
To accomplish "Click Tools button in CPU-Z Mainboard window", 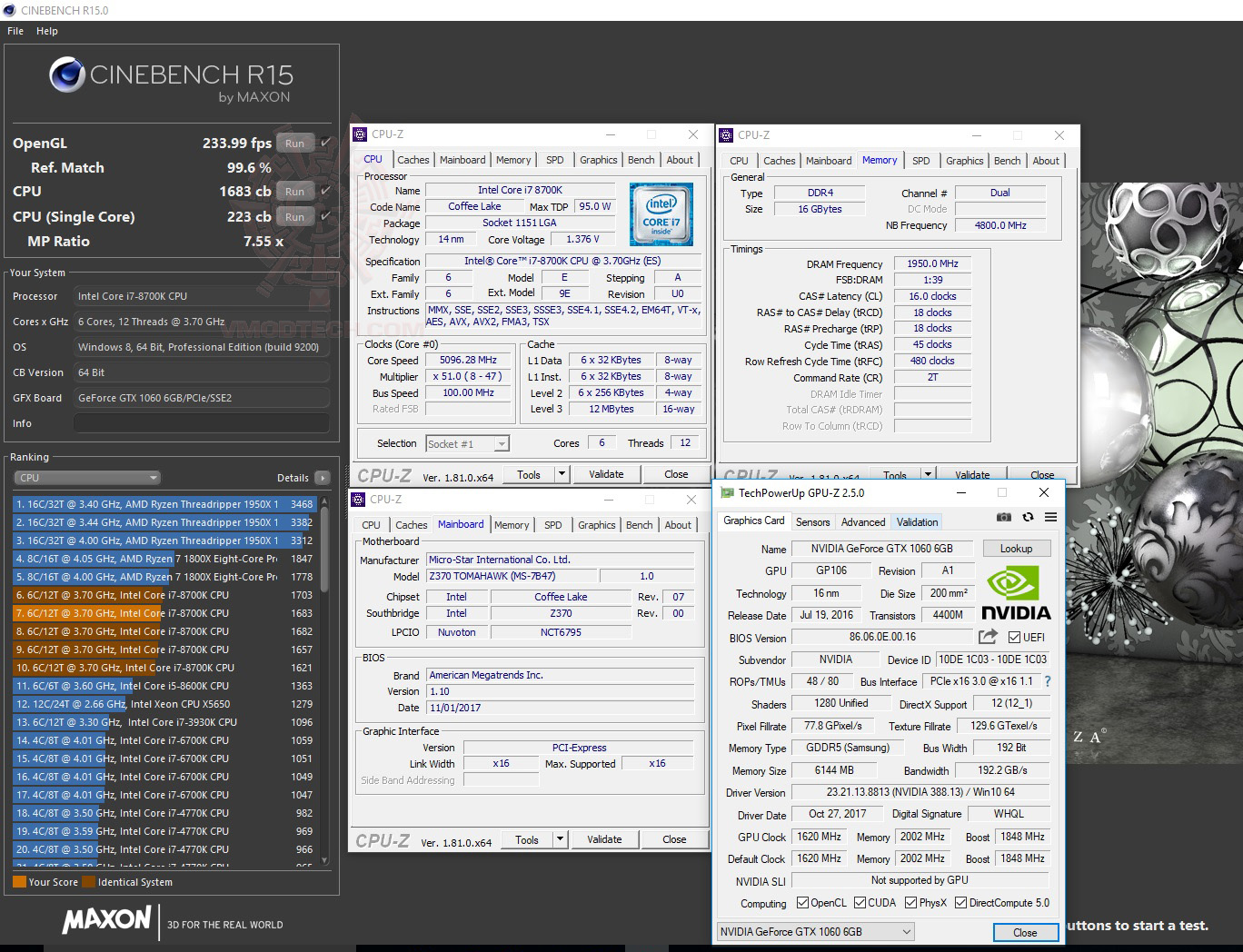I will (527, 839).
